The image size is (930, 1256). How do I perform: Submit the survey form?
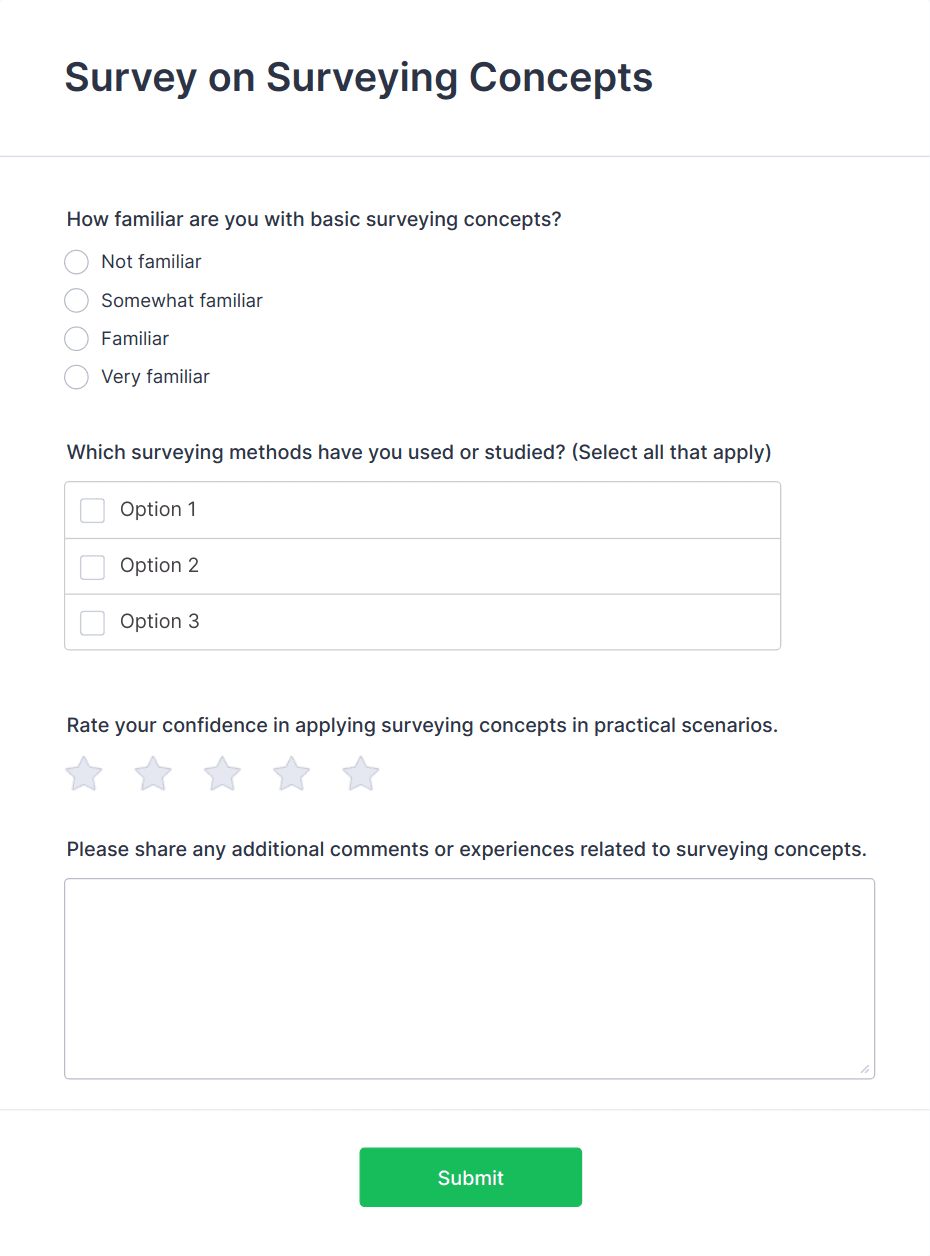(x=470, y=1177)
